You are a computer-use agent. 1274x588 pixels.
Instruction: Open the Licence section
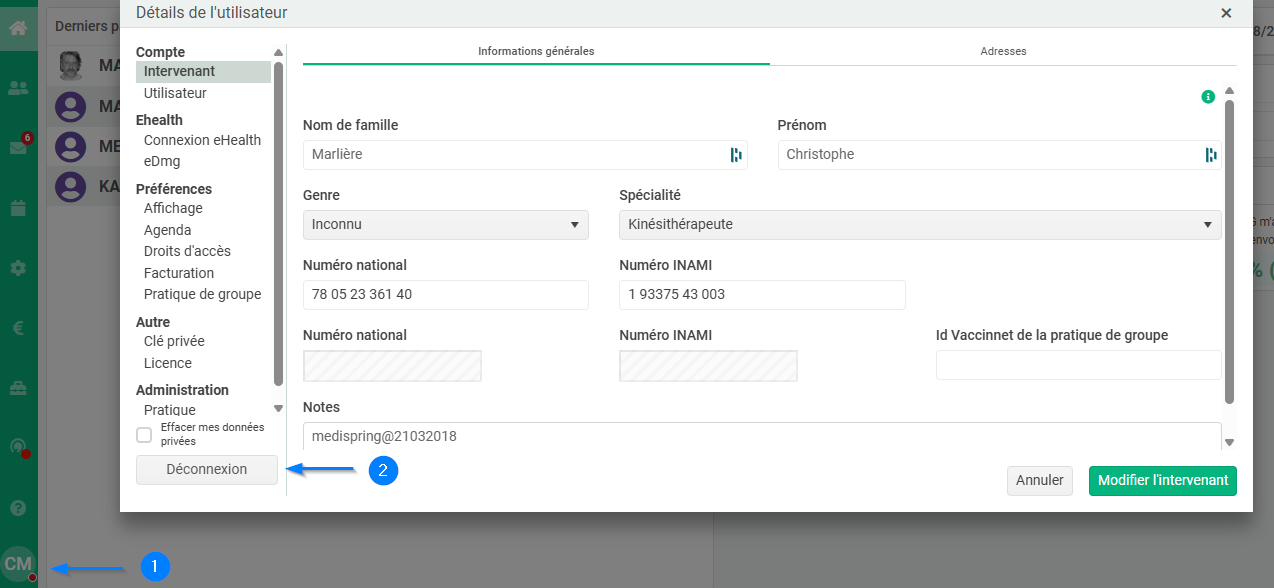pos(168,363)
